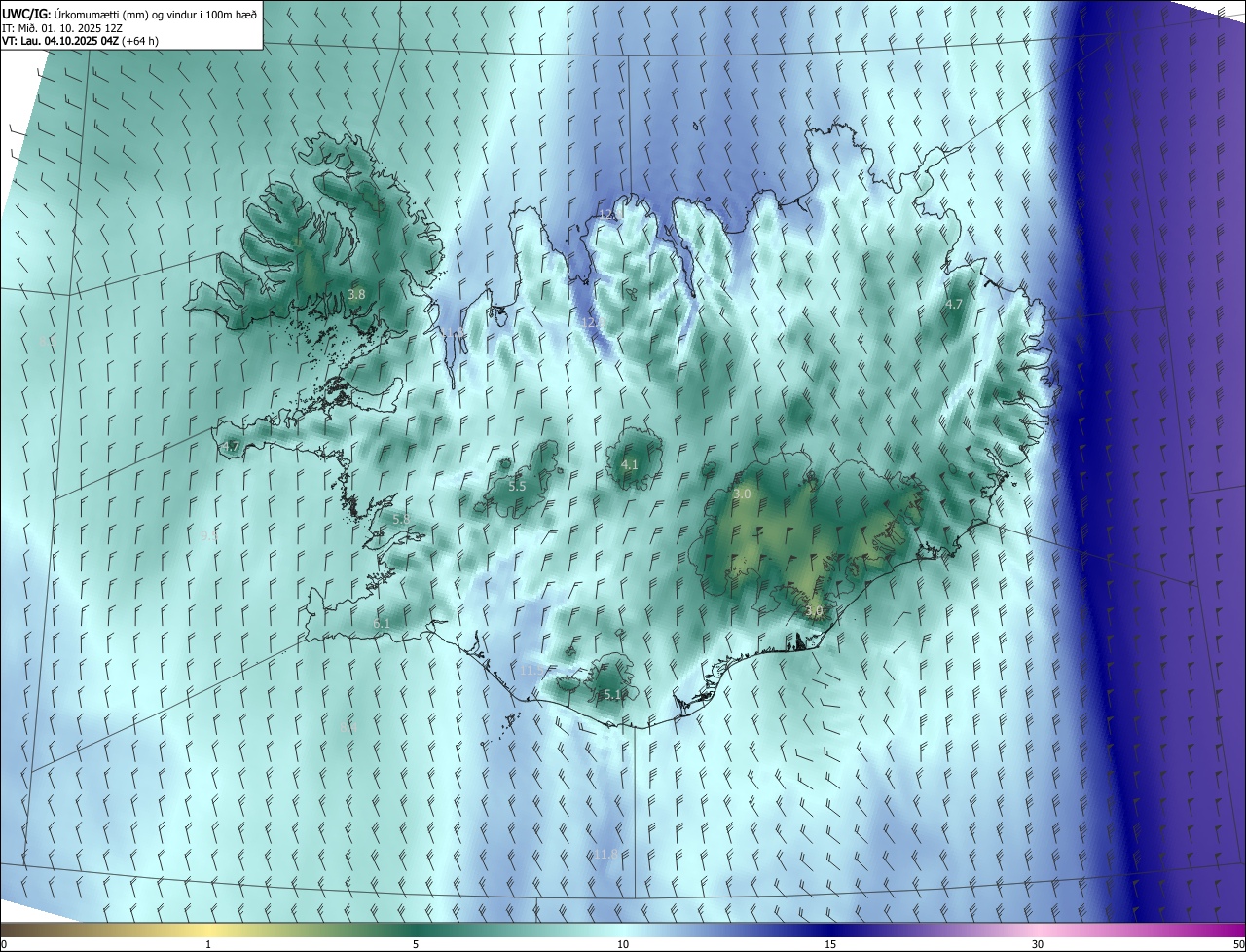The height and width of the screenshot is (952, 1246).
Task: Click the 3.8 value label on the map
Action: 356,294
